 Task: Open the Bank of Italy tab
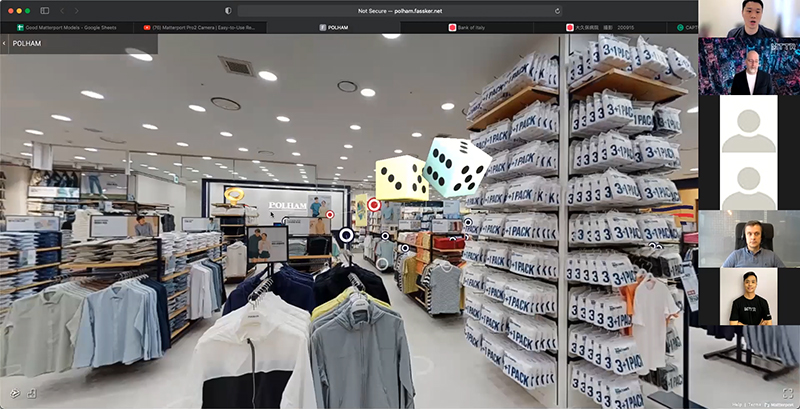[466, 28]
